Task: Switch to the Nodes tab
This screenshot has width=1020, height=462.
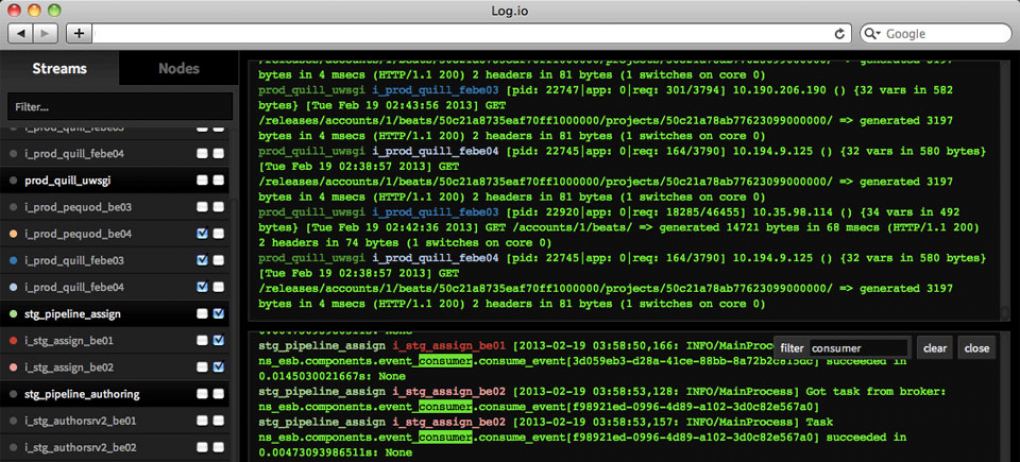Action: point(179,69)
